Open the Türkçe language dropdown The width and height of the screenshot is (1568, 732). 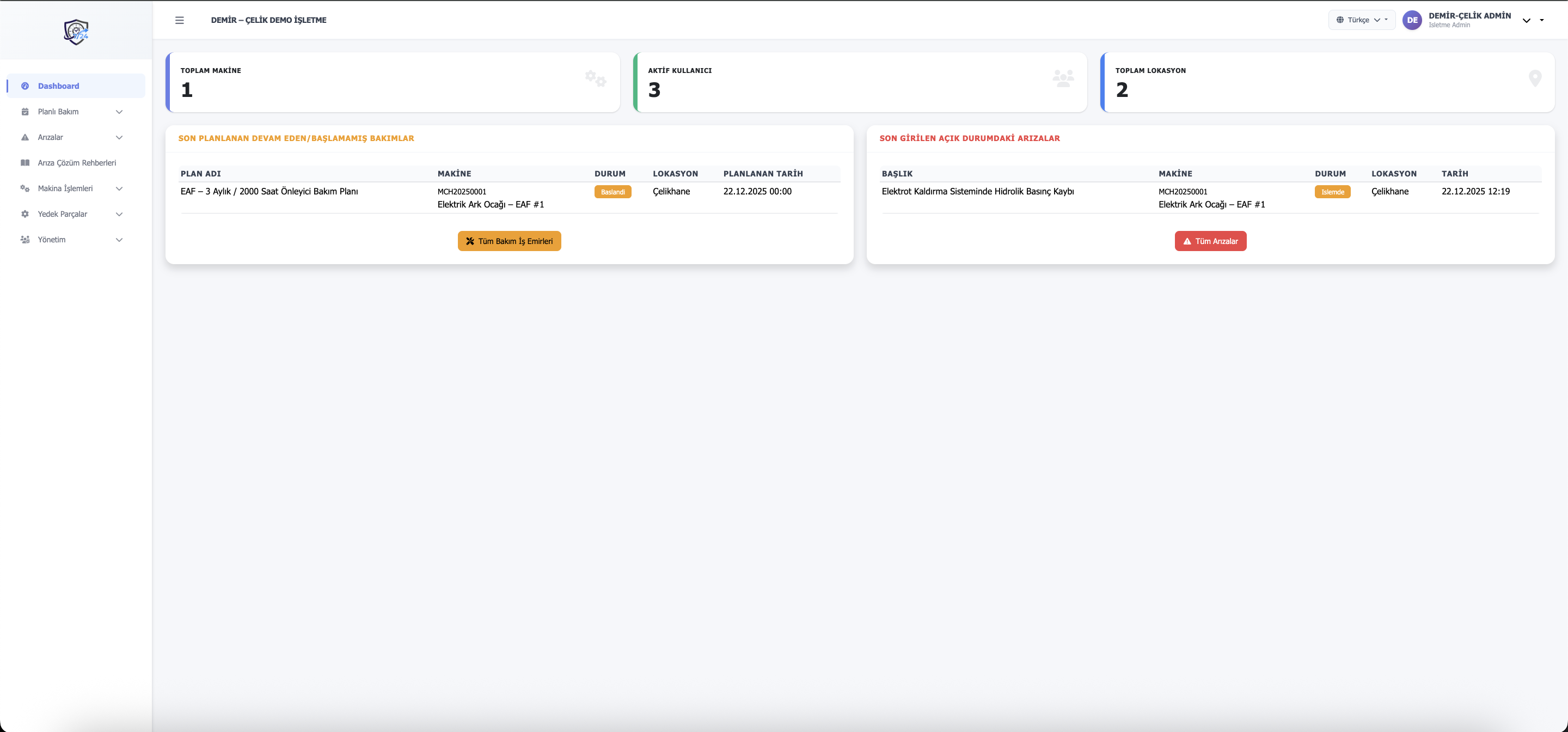point(1362,20)
